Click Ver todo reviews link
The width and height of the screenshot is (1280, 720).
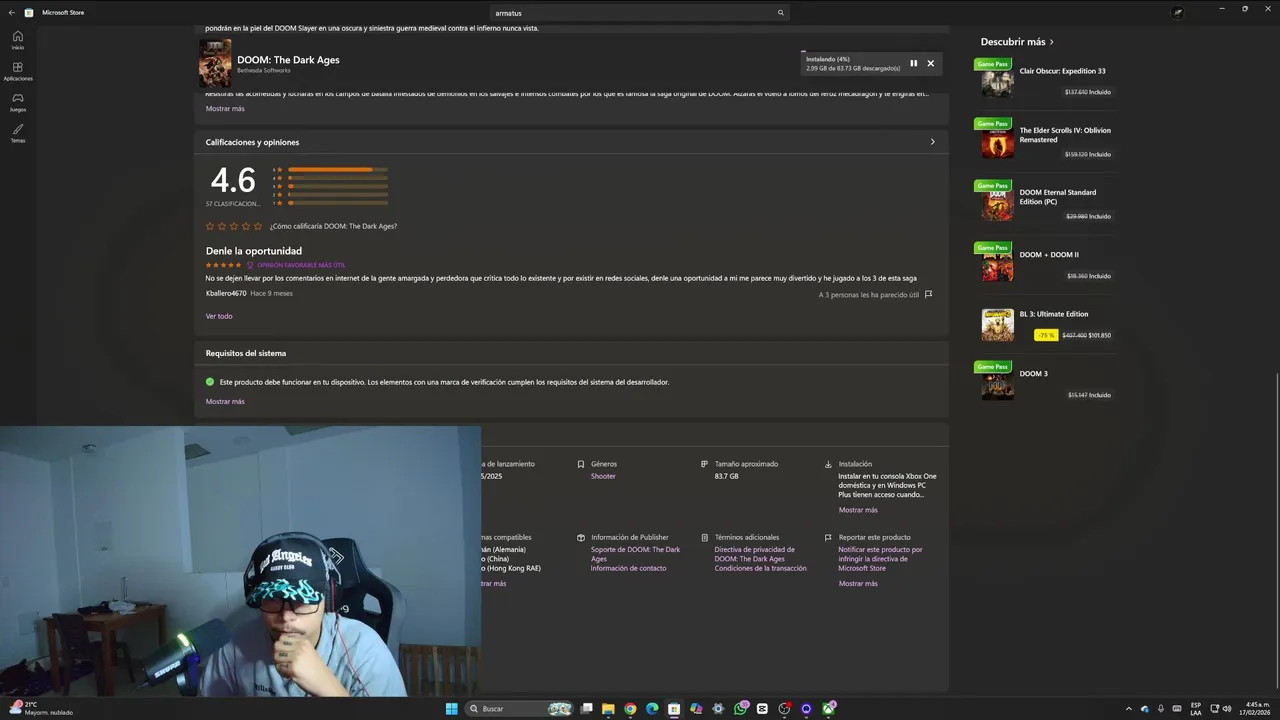click(219, 316)
